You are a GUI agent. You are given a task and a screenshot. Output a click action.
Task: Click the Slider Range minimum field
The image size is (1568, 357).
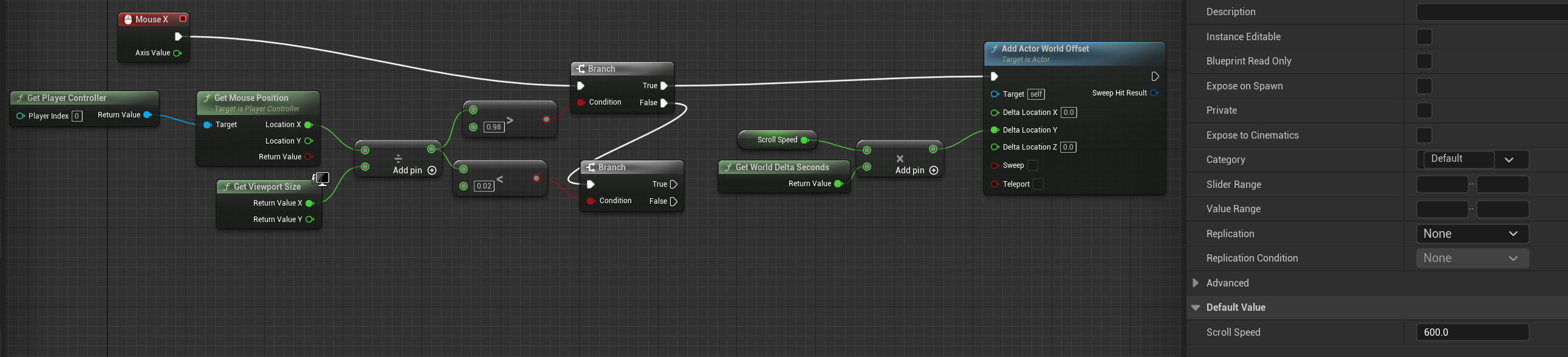[x=1443, y=185]
